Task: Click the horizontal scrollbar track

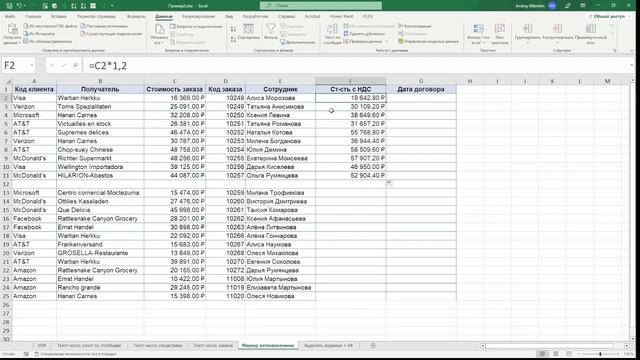Action: click(x=554, y=346)
